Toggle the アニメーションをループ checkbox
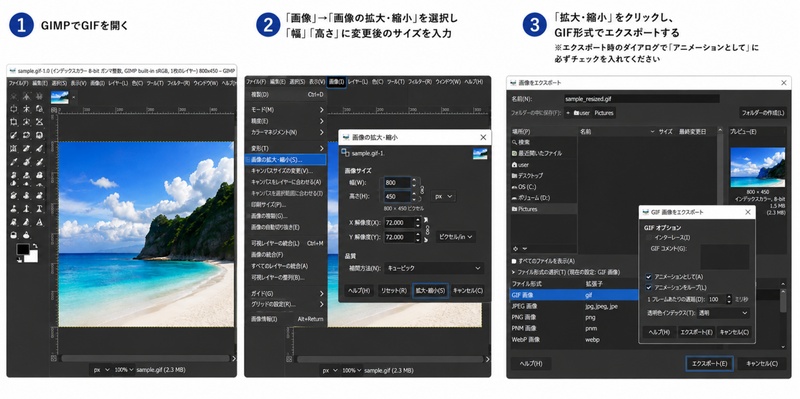Image resolution: width=800 pixels, height=399 pixels. tap(649, 287)
